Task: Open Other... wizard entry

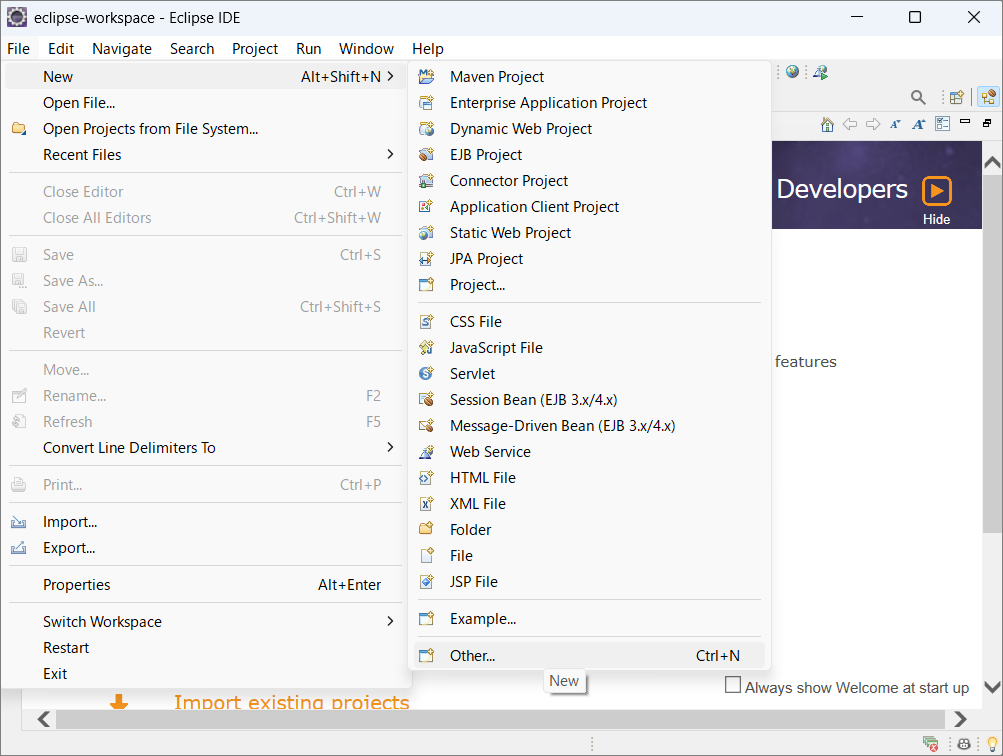Action: click(x=588, y=656)
